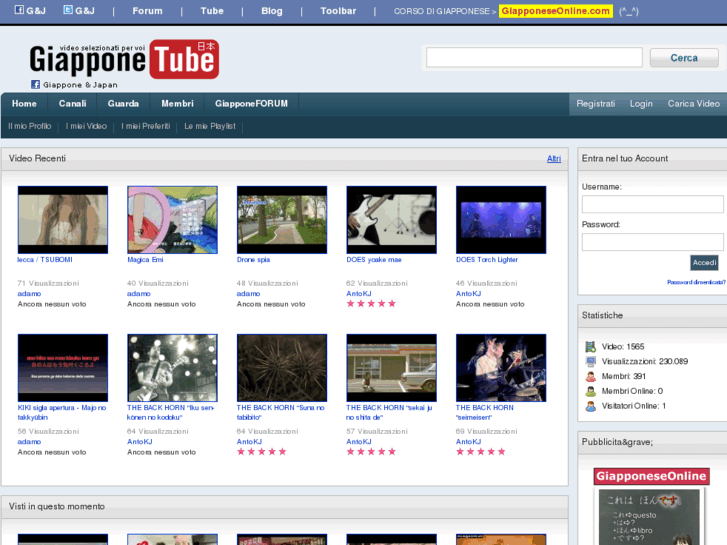This screenshot has width=727, height=545.
Task: Click the Visitatori Online user icon
Action: [590, 406]
